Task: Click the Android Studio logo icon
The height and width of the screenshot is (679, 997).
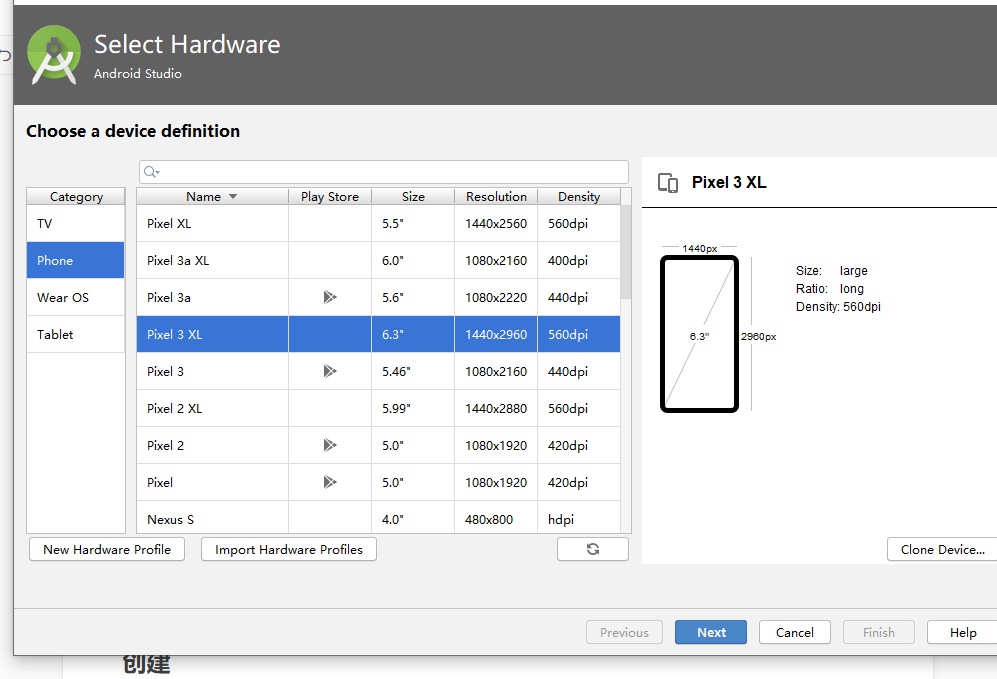Action: 54,55
